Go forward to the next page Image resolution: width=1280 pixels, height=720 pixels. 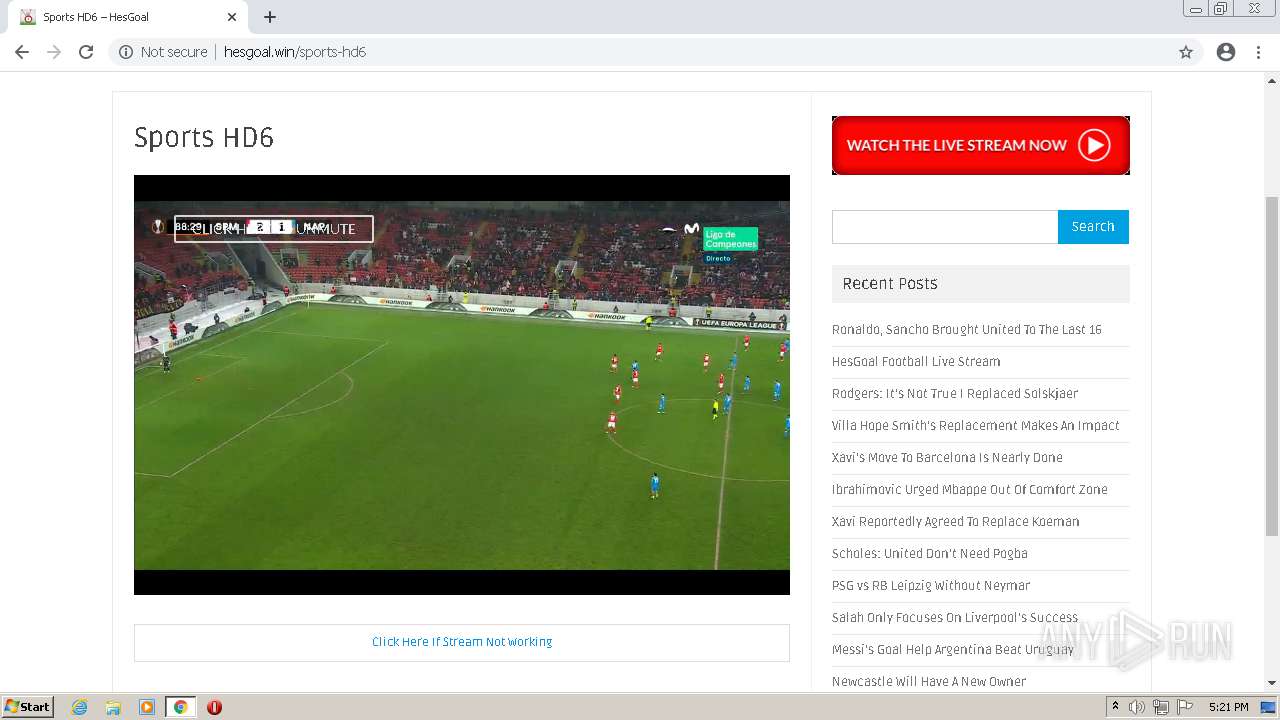point(54,52)
